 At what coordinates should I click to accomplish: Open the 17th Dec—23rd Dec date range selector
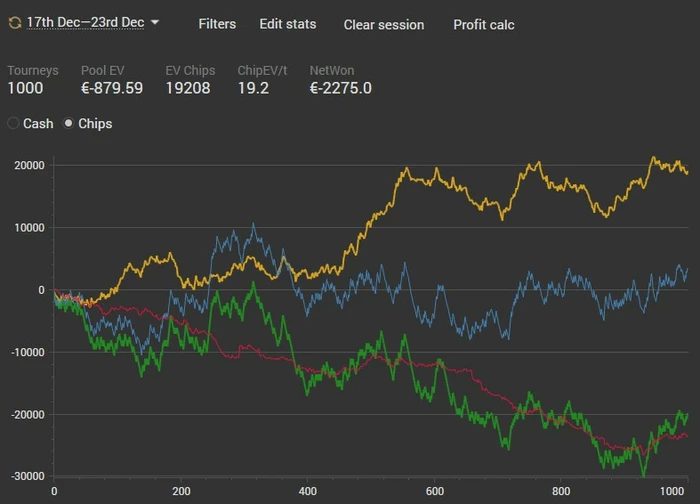click(x=85, y=22)
